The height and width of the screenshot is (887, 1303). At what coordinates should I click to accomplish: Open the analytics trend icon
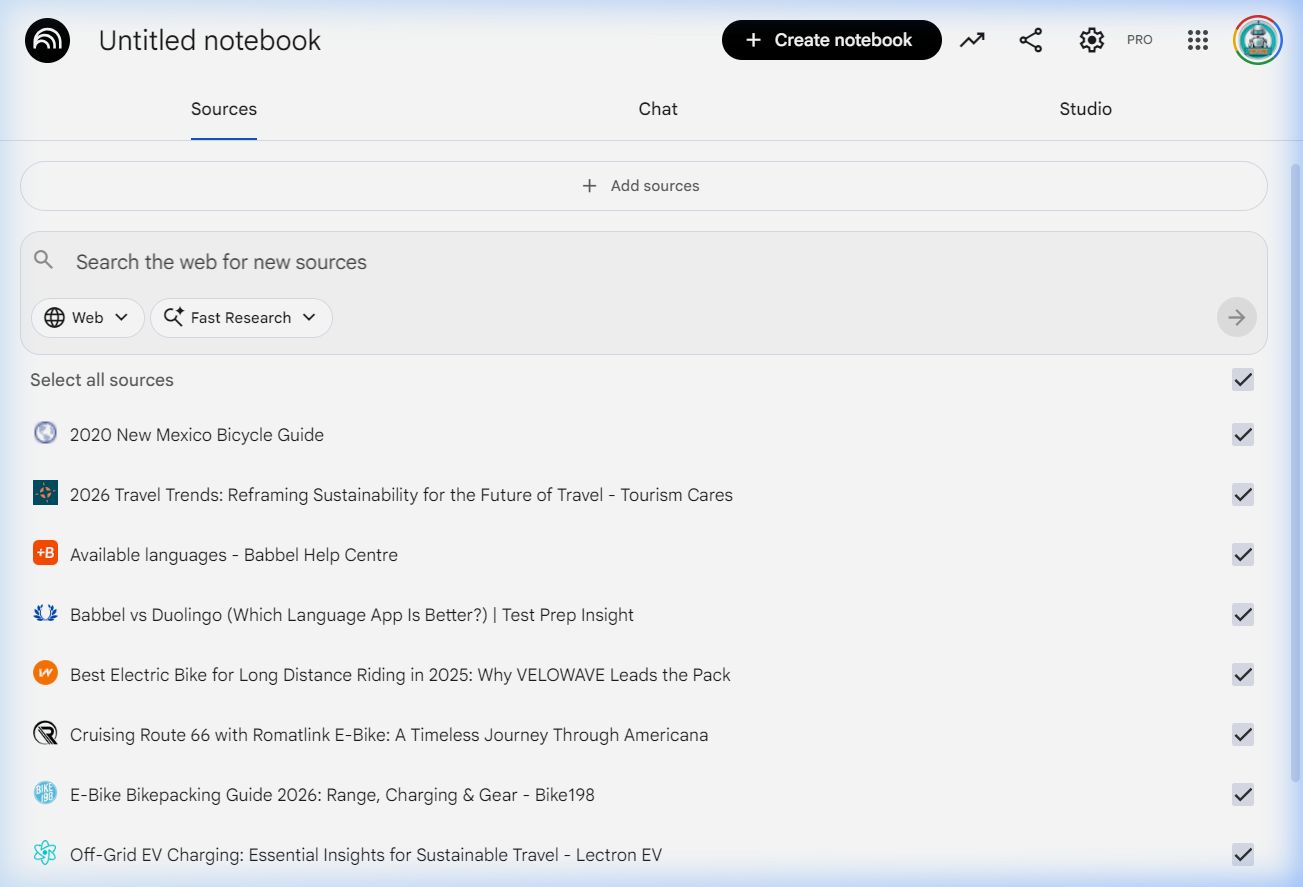pos(972,40)
